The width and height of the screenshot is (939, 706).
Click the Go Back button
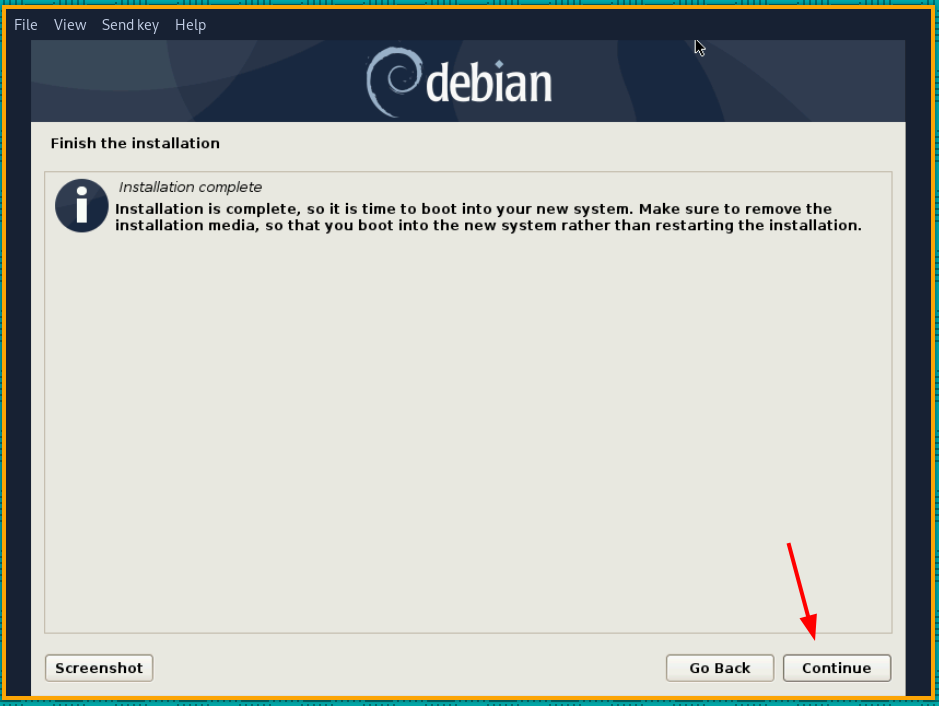[x=719, y=668]
